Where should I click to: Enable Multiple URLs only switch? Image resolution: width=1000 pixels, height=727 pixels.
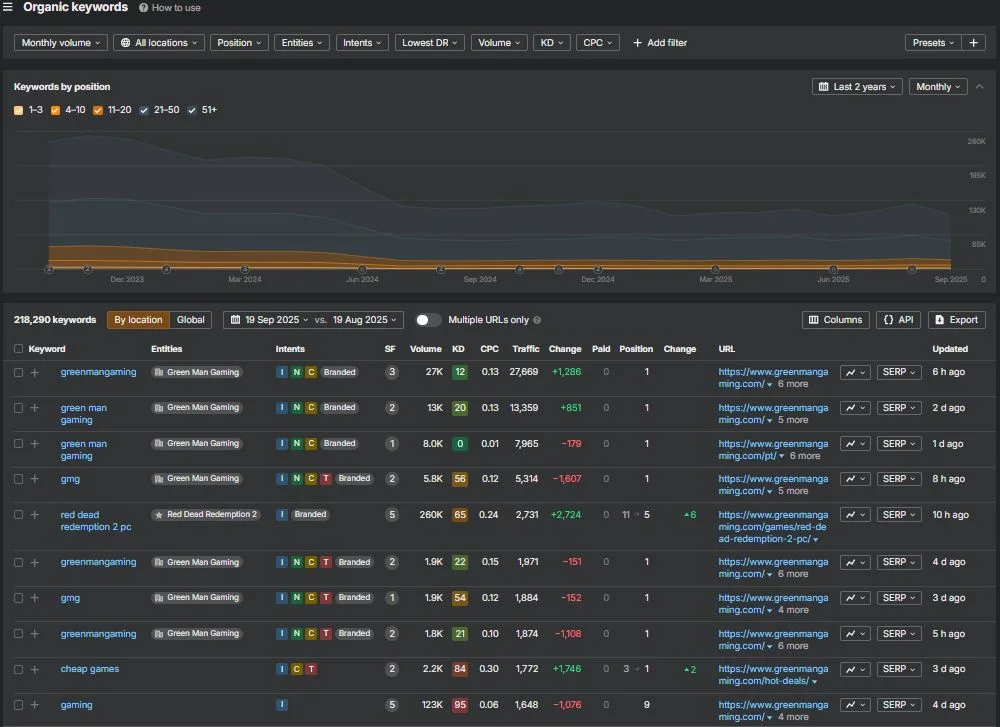point(428,320)
